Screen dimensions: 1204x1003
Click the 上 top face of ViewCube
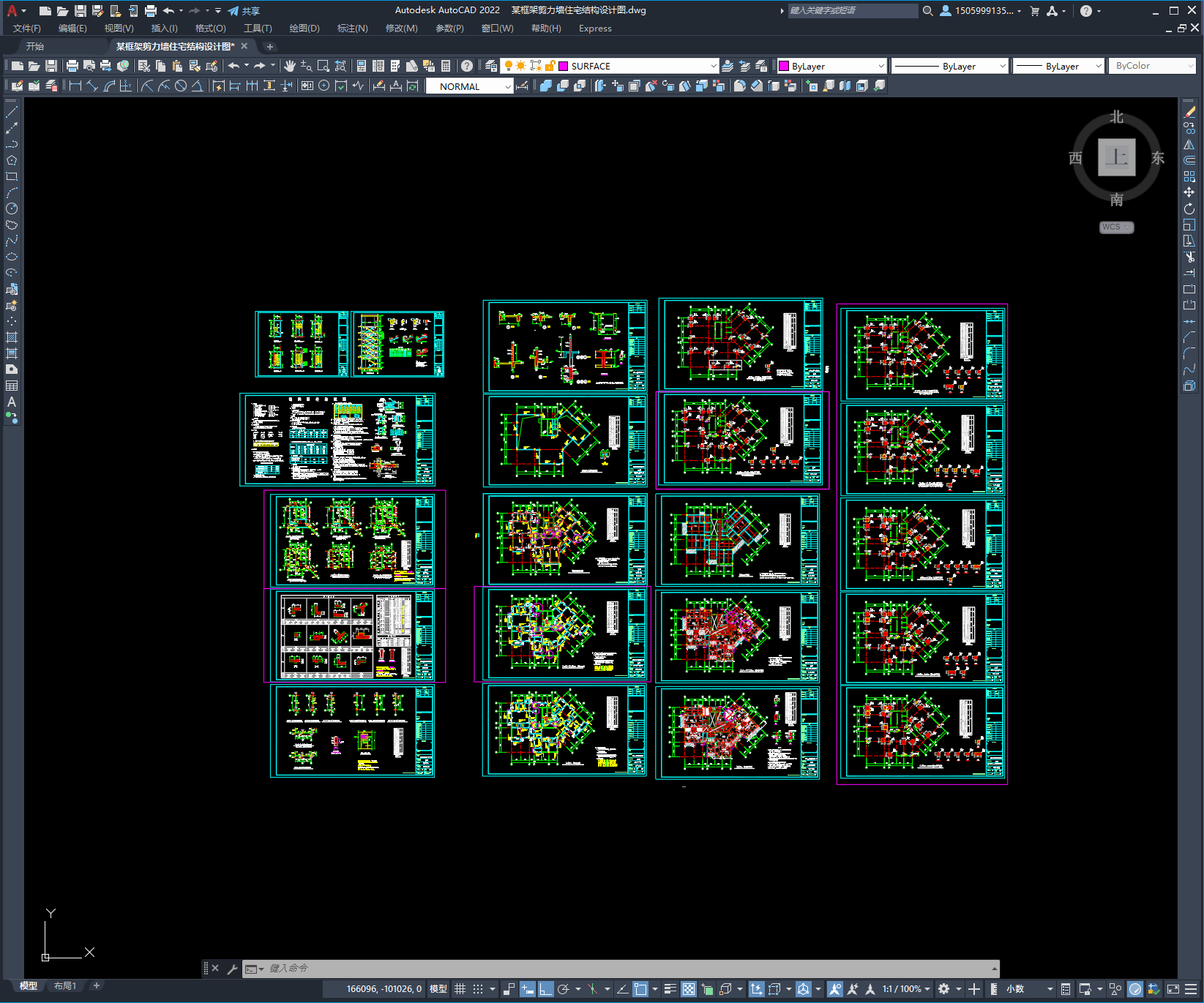1117,157
